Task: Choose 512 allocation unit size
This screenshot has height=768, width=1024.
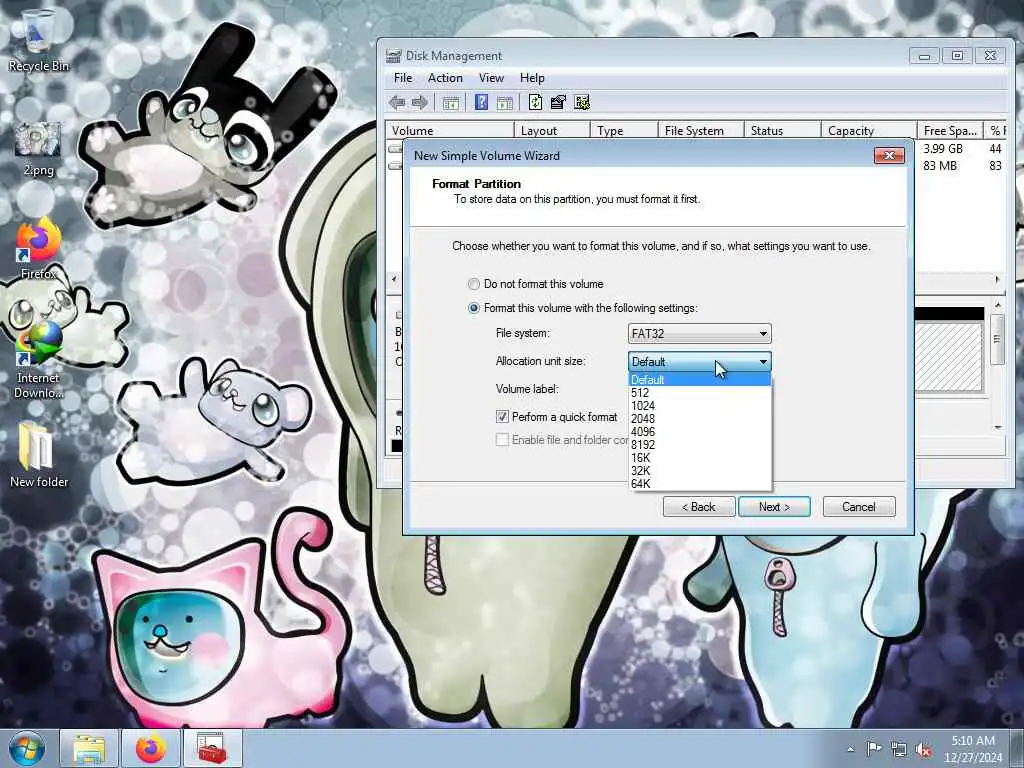Action: pyautogui.click(x=699, y=392)
